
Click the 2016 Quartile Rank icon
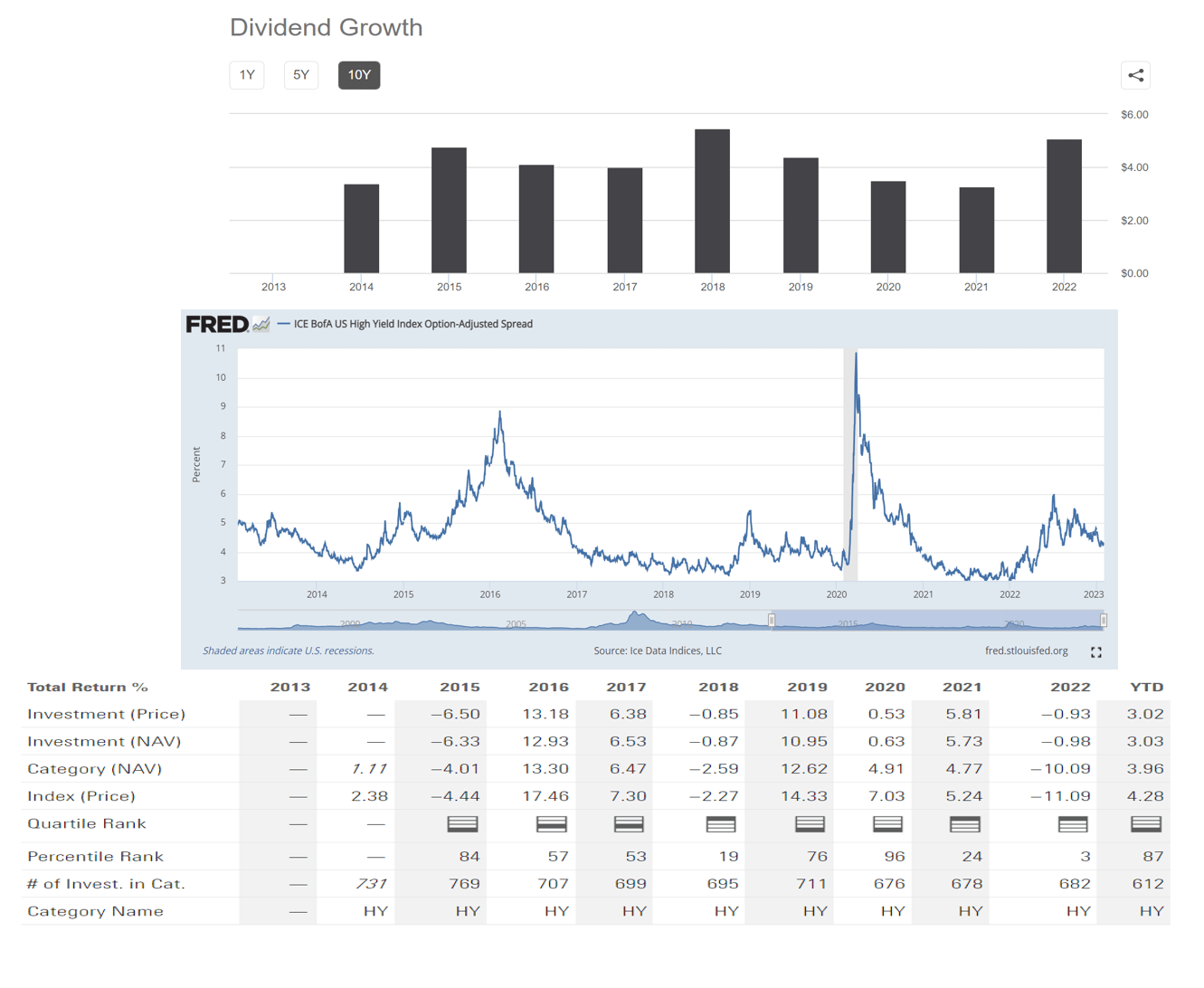550,824
